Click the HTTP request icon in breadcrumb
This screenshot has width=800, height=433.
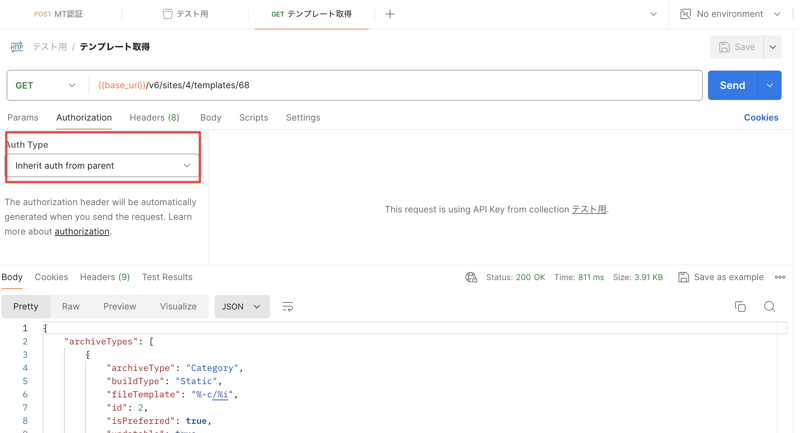[x=17, y=47]
